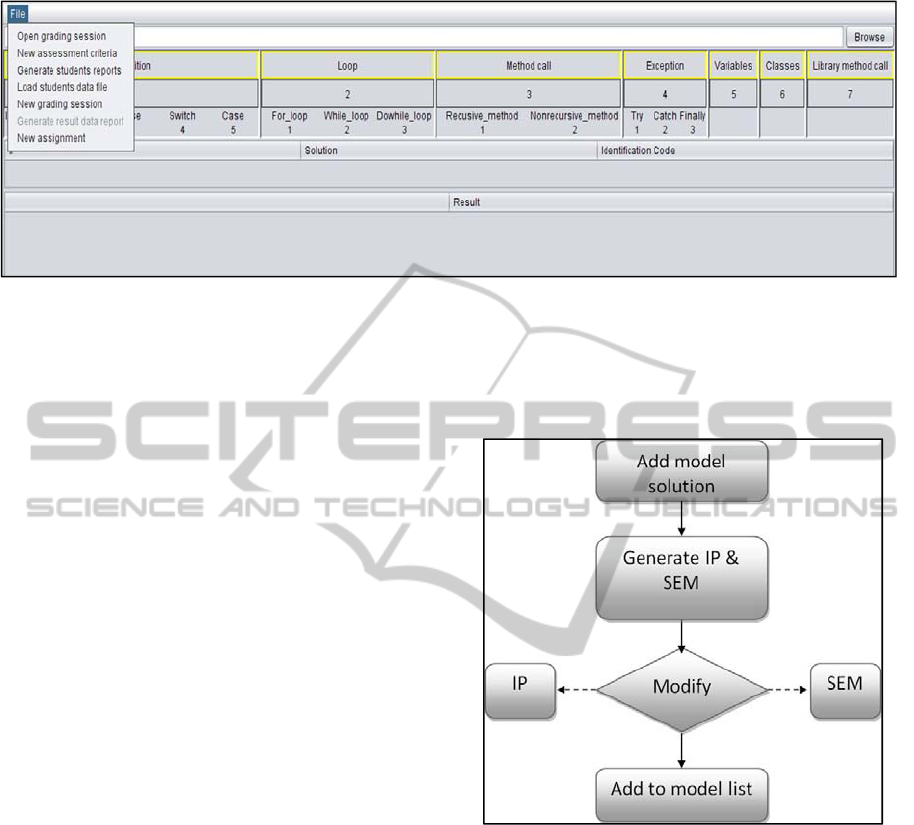Click the Variables category header
914x825 pixels.
(733, 66)
